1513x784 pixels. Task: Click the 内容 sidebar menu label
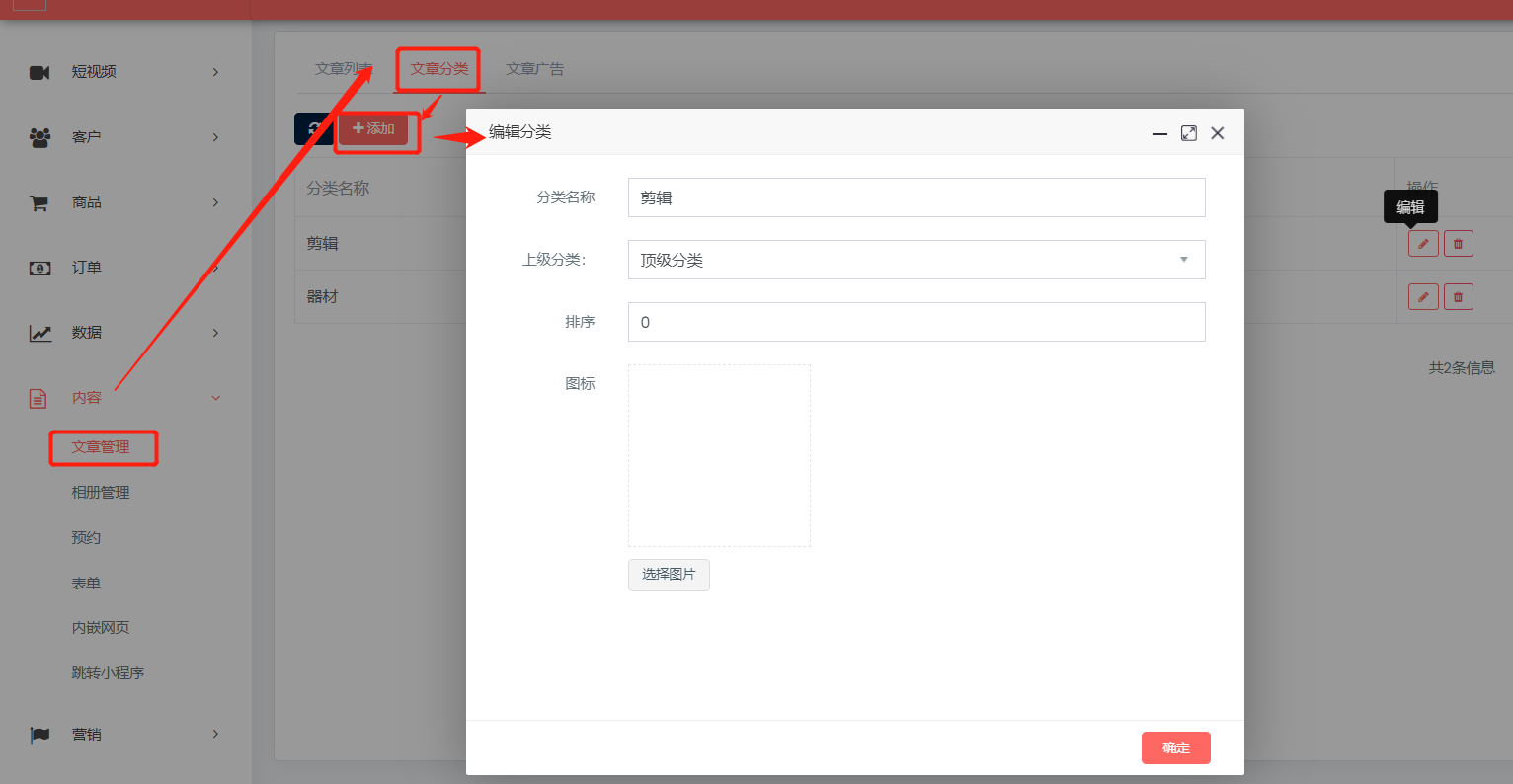click(87, 398)
